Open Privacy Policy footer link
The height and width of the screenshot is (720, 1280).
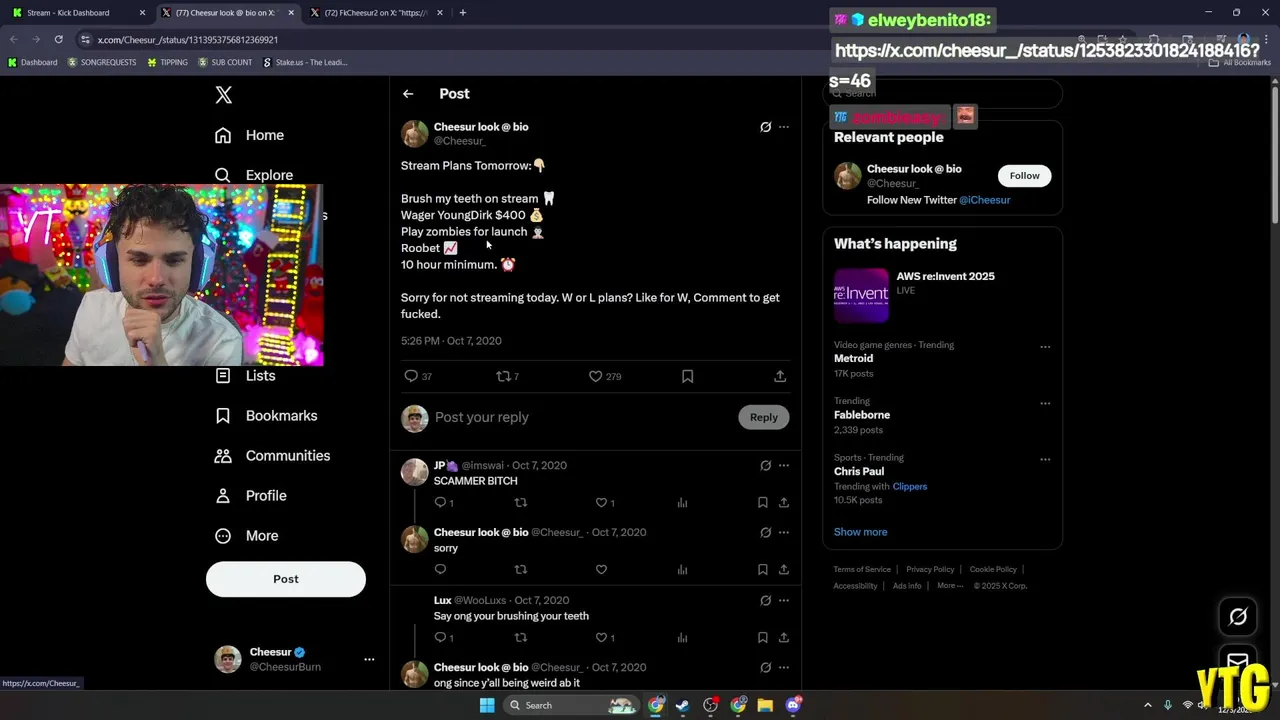click(930, 570)
